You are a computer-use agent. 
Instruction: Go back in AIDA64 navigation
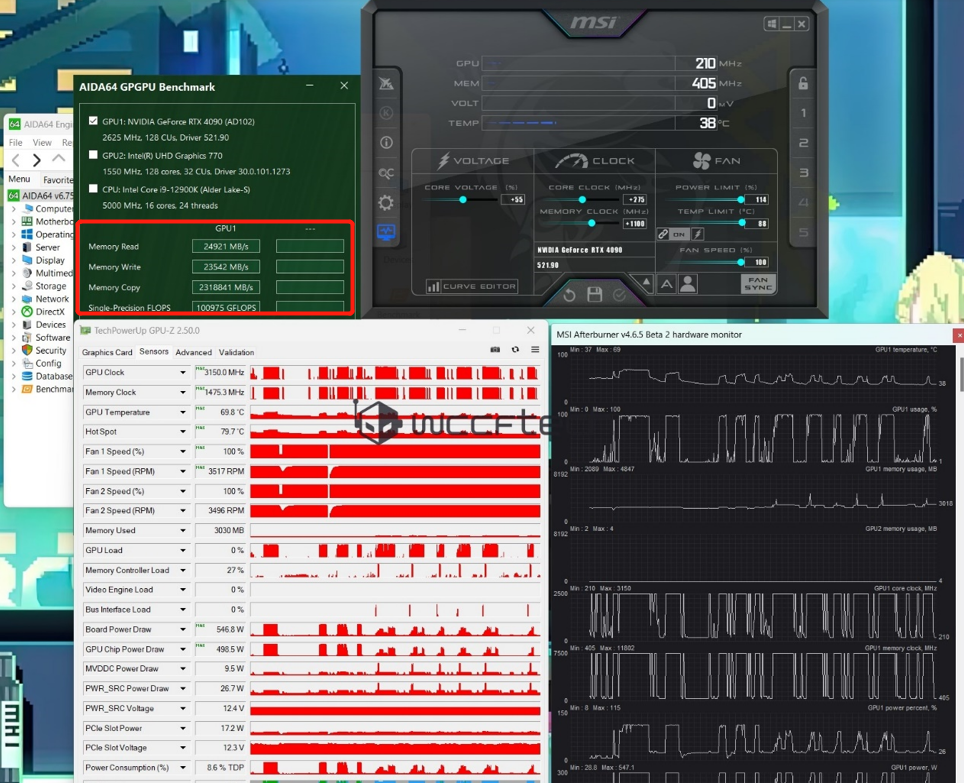(16, 160)
